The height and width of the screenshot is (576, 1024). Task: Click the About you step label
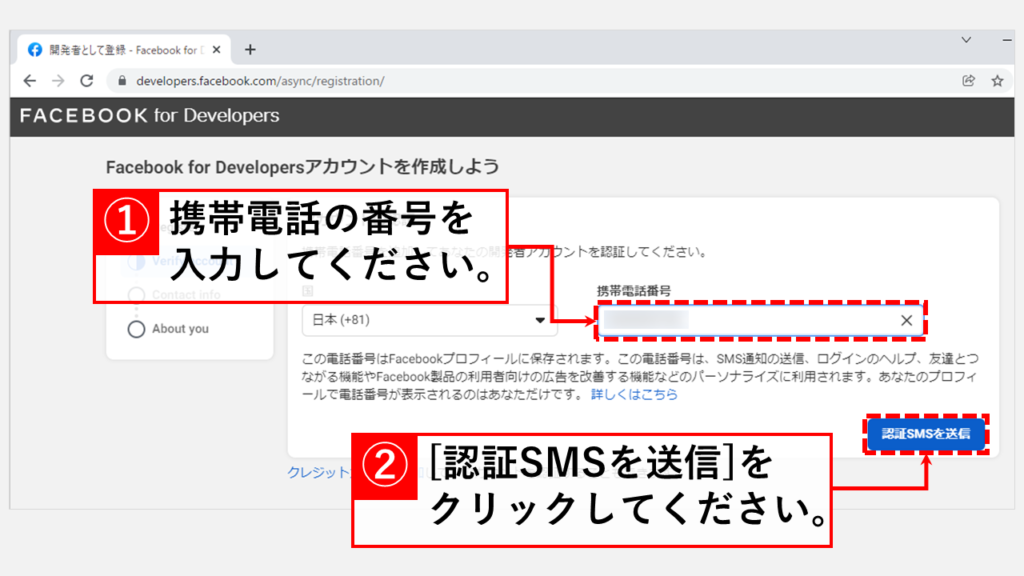point(180,329)
